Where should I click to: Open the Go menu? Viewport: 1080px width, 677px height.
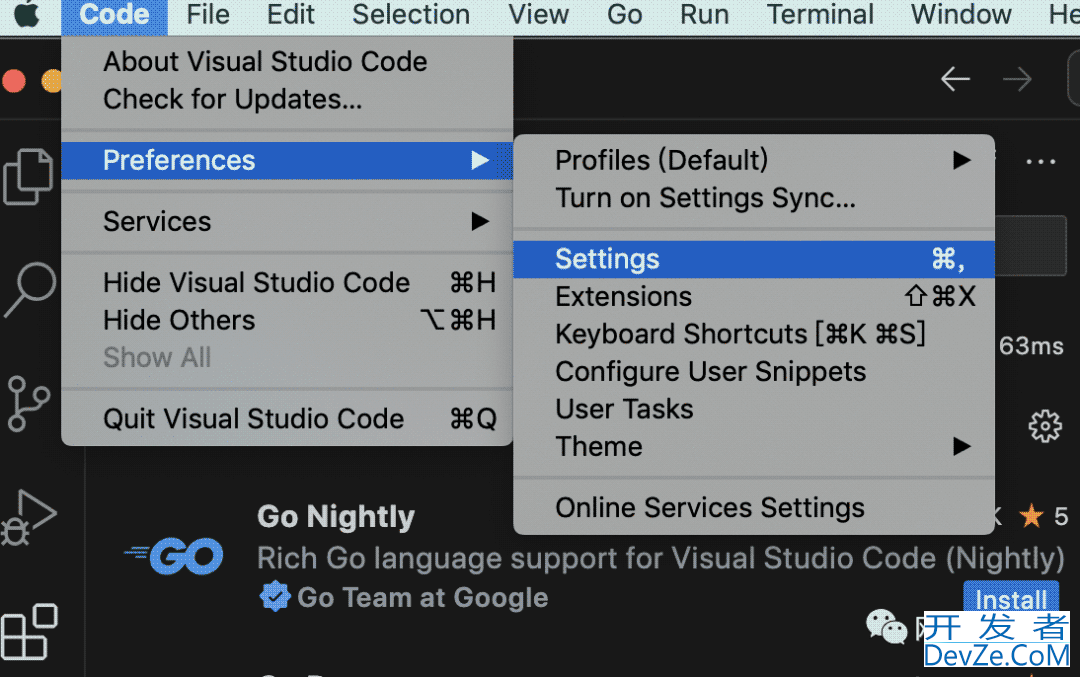625,14
